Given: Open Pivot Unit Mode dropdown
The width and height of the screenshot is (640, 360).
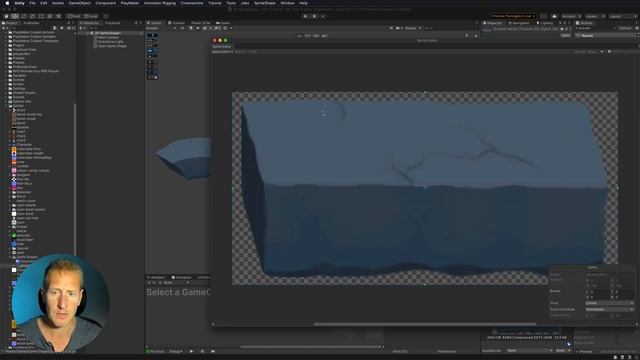Looking at the screenshot, I should [609, 309].
